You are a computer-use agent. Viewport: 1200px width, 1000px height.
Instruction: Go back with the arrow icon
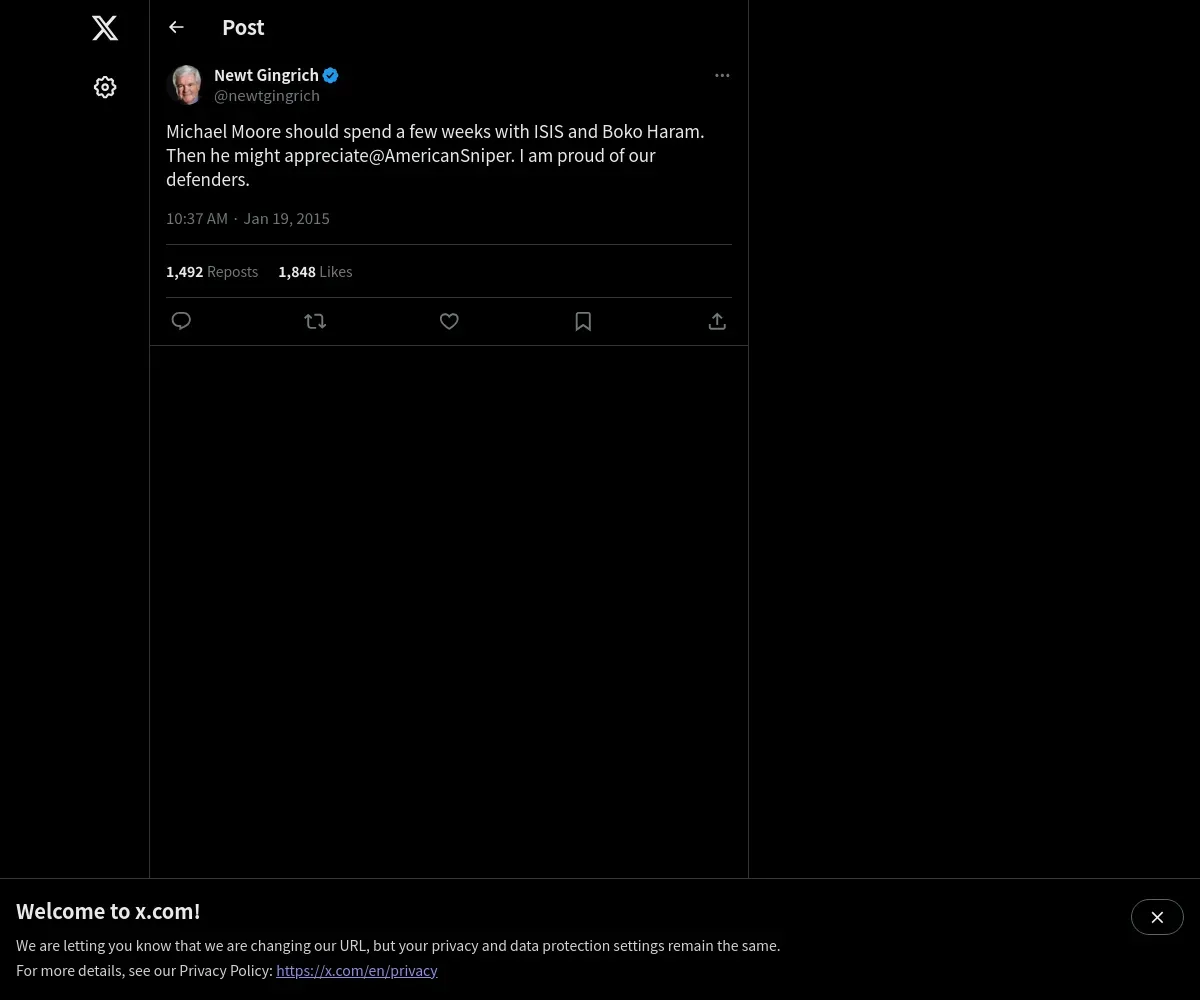point(176,27)
